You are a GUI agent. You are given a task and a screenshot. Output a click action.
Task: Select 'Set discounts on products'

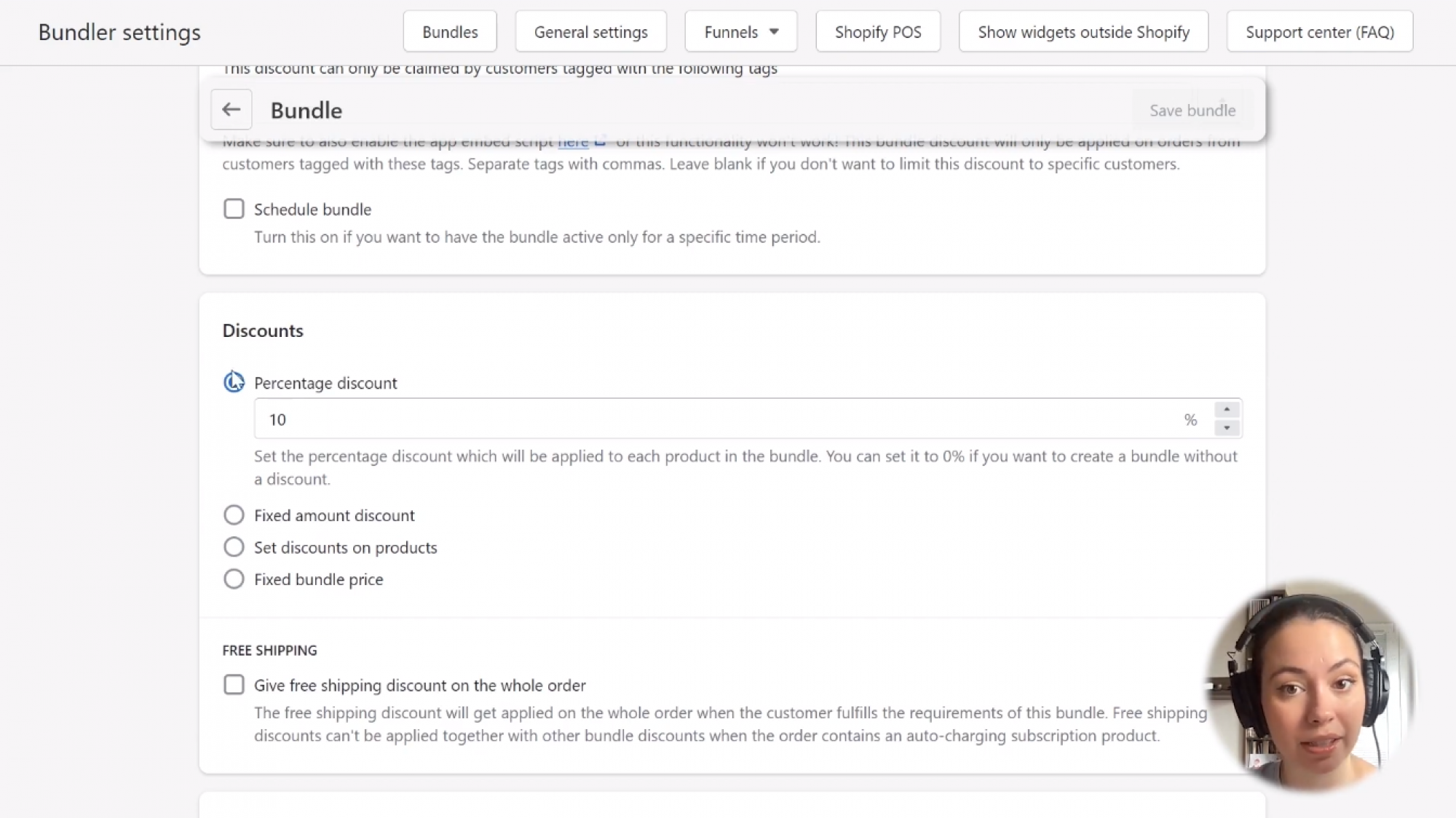(234, 547)
